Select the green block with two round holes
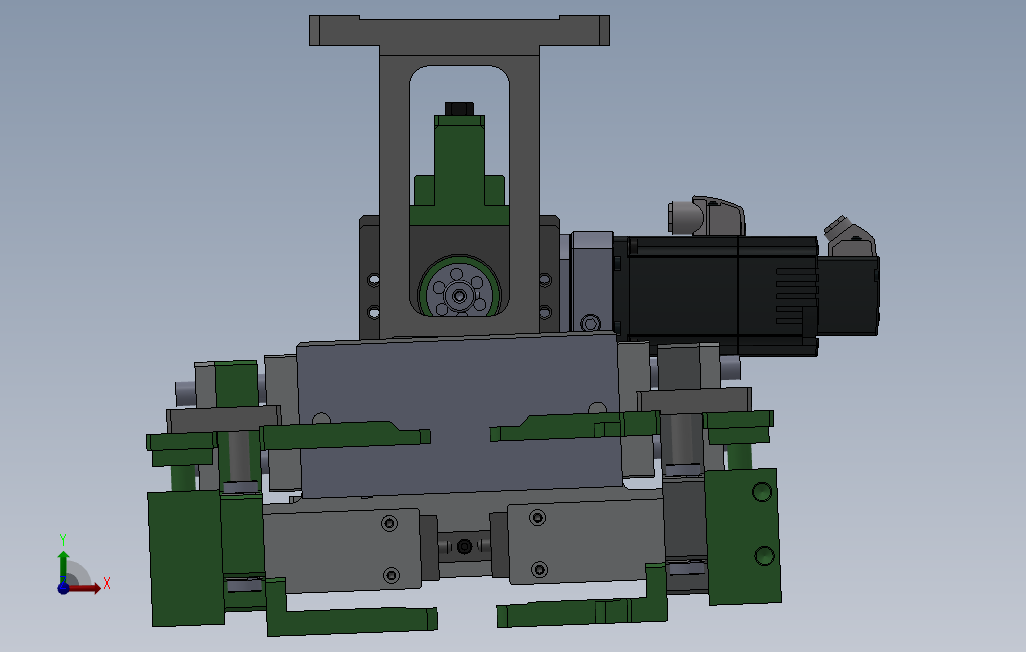 (x=744, y=536)
